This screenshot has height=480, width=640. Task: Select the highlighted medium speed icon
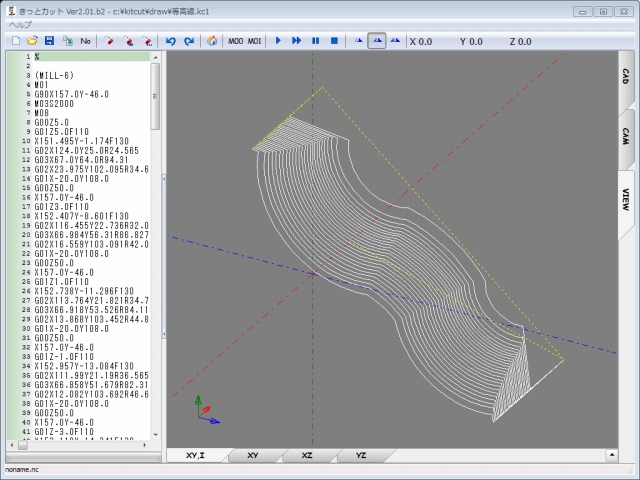pos(377,41)
